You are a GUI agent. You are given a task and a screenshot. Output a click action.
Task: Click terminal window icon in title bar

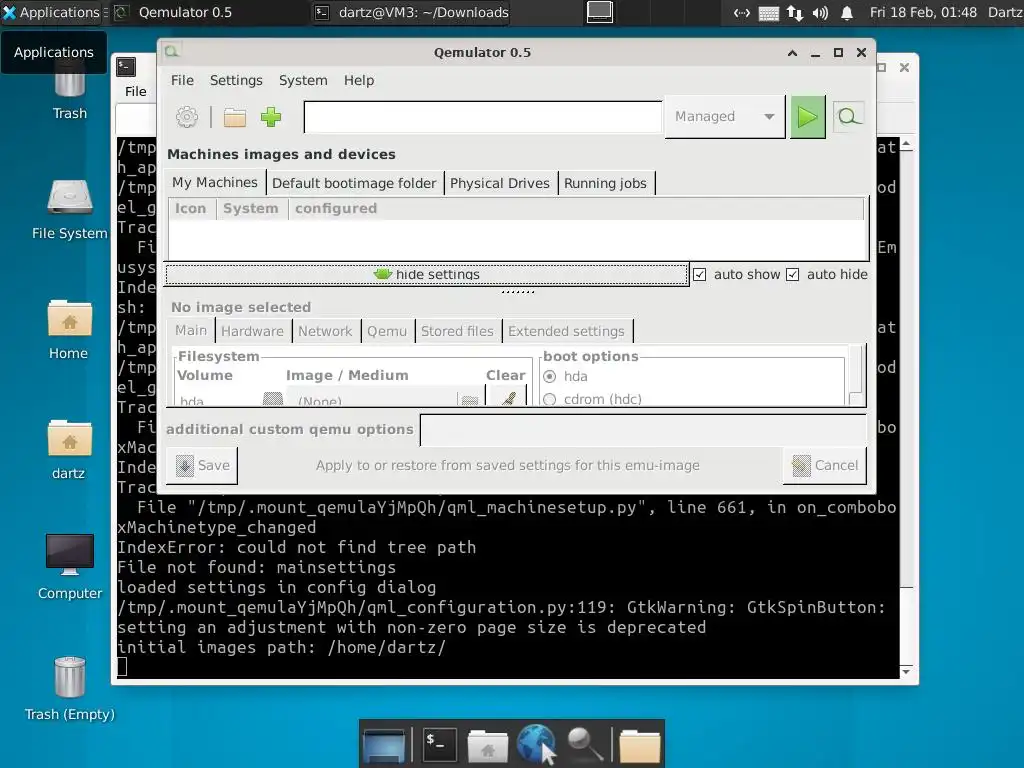click(x=126, y=67)
